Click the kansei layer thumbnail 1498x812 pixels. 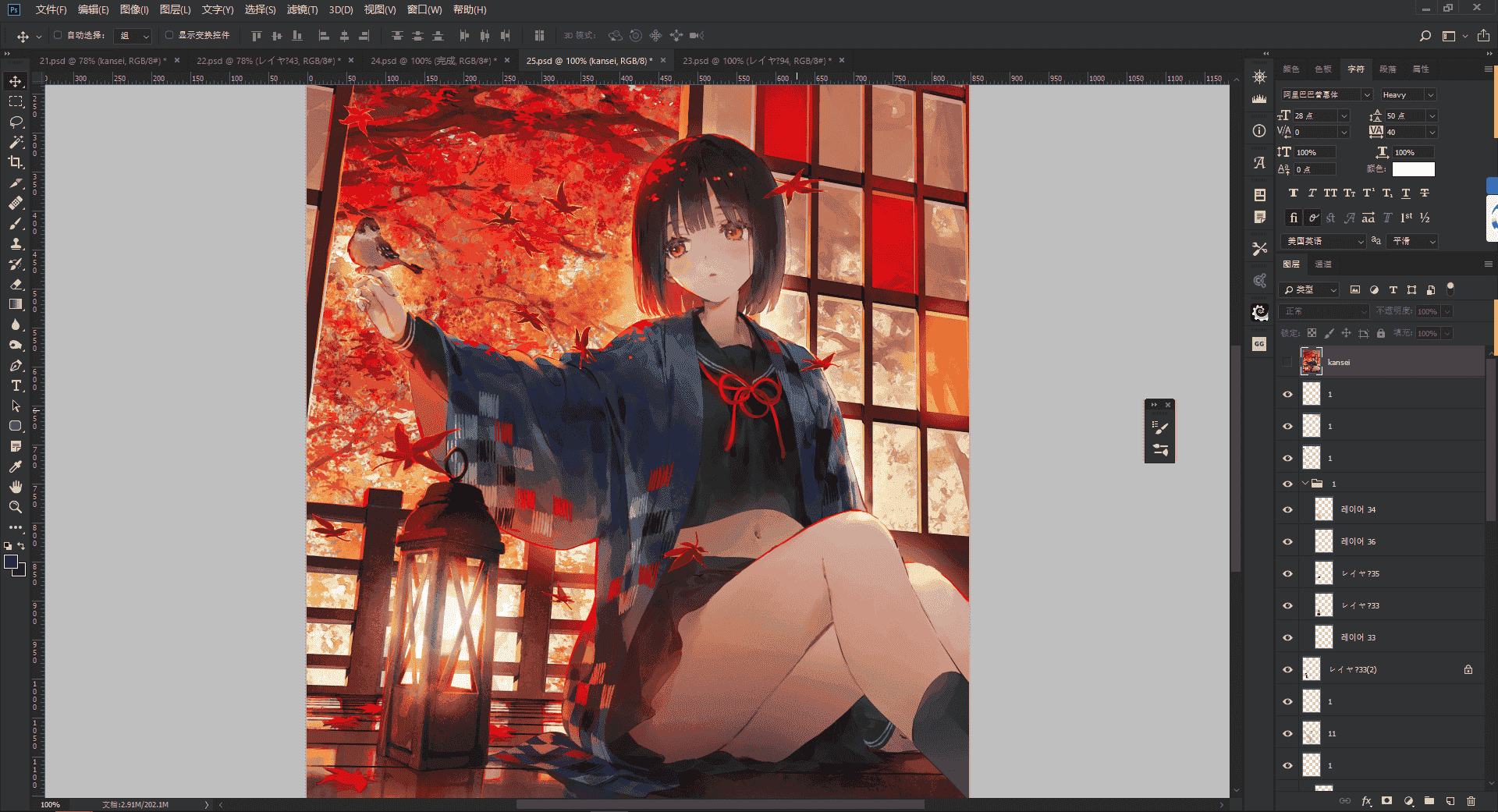[1312, 362]
